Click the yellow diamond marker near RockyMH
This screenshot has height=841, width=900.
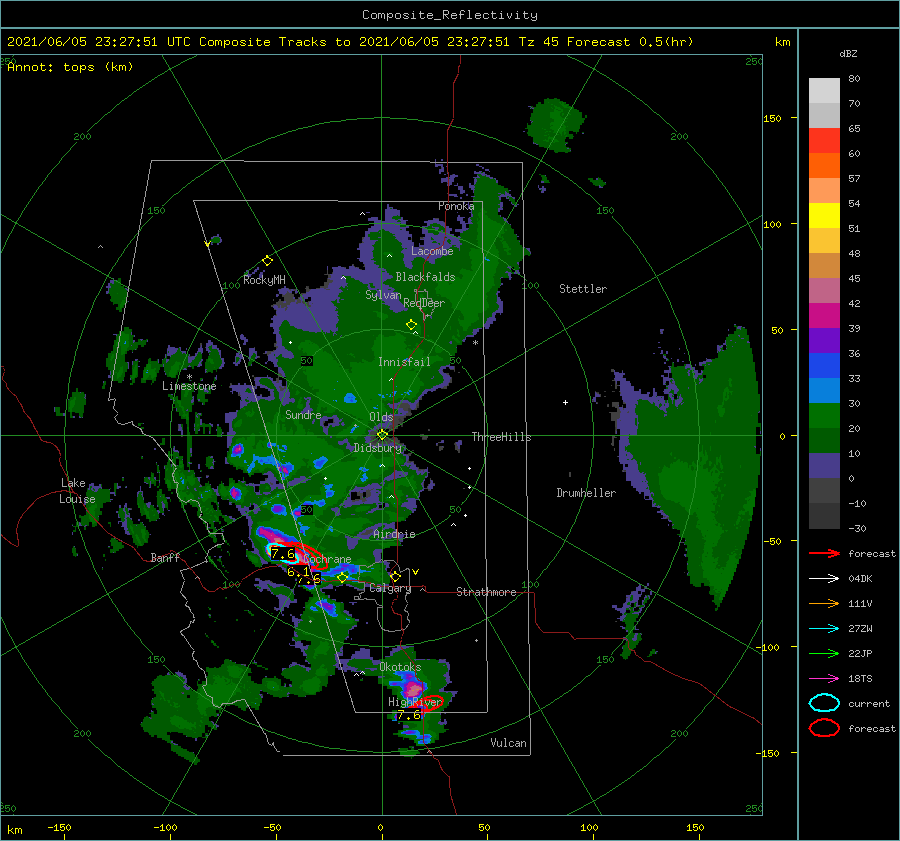point(267,261)
